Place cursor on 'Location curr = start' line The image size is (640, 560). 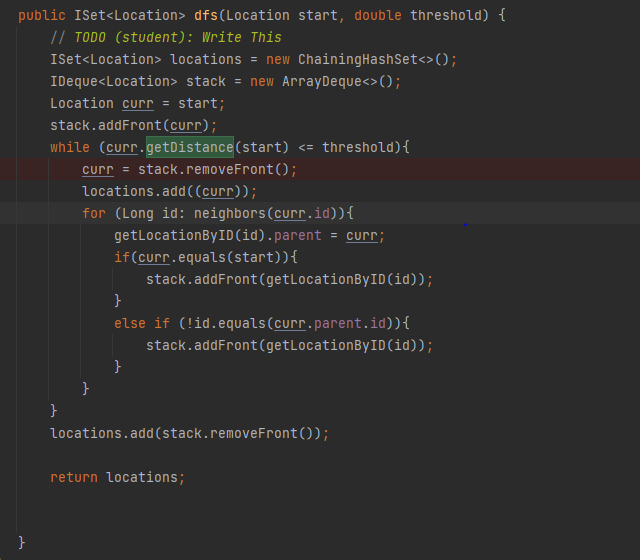[138, 104]
